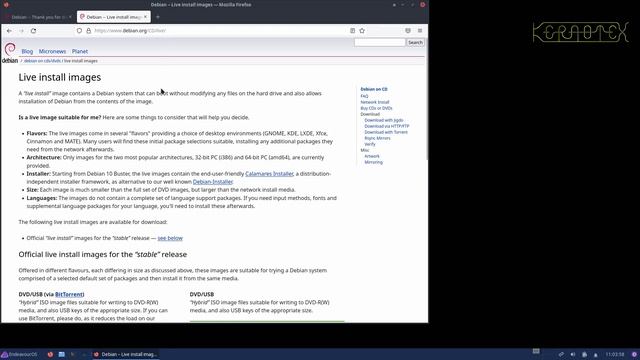The image size is (640, 360).
Task: Click the network connection tray icon
Action: click(561, 354)
